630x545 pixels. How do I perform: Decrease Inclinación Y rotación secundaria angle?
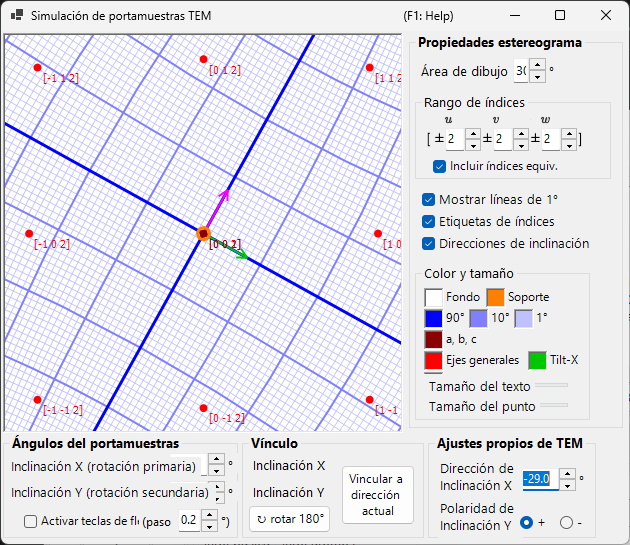219,498
